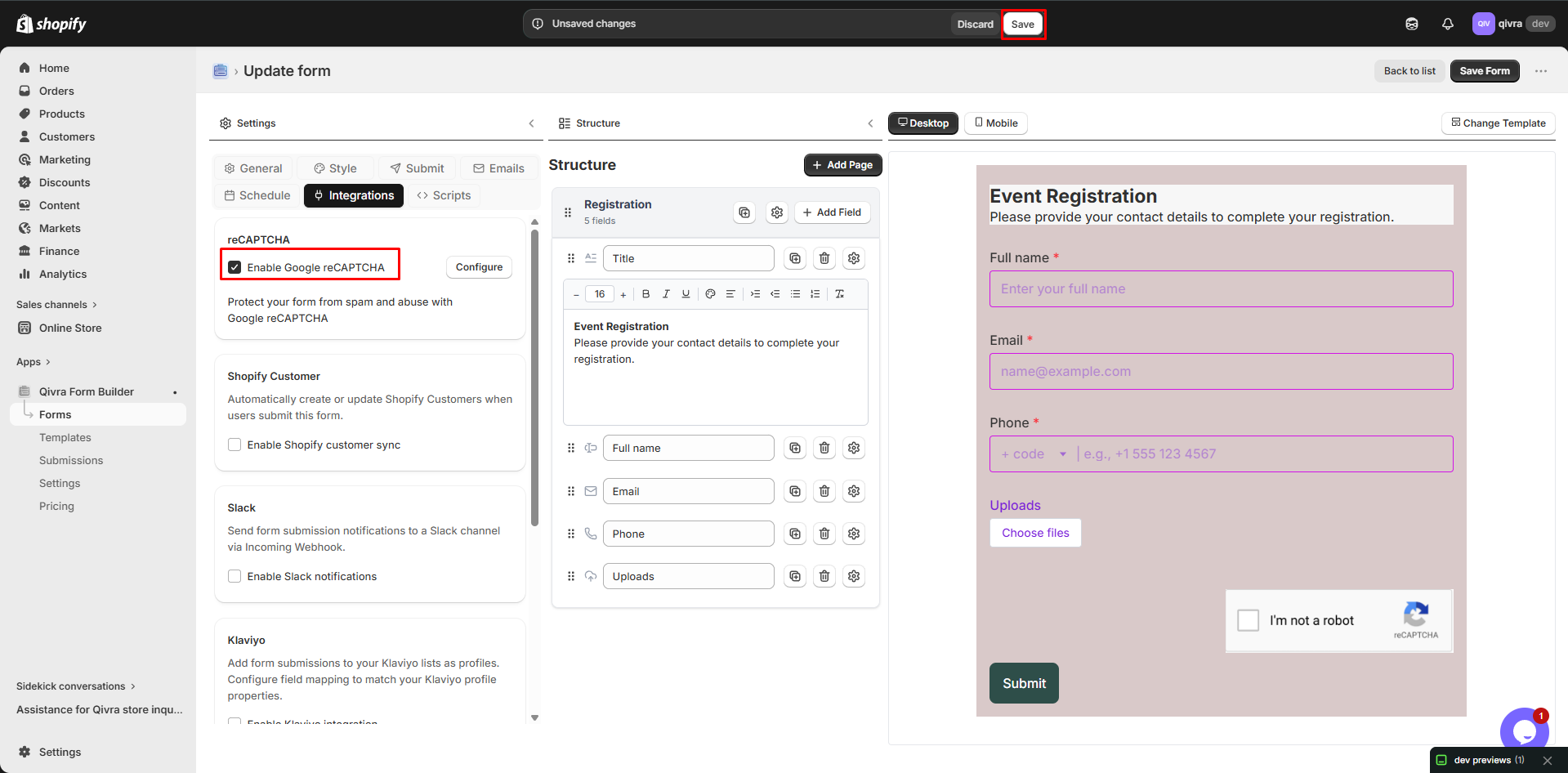
Task: Expand Sales channels section
Action: [56, 305]
